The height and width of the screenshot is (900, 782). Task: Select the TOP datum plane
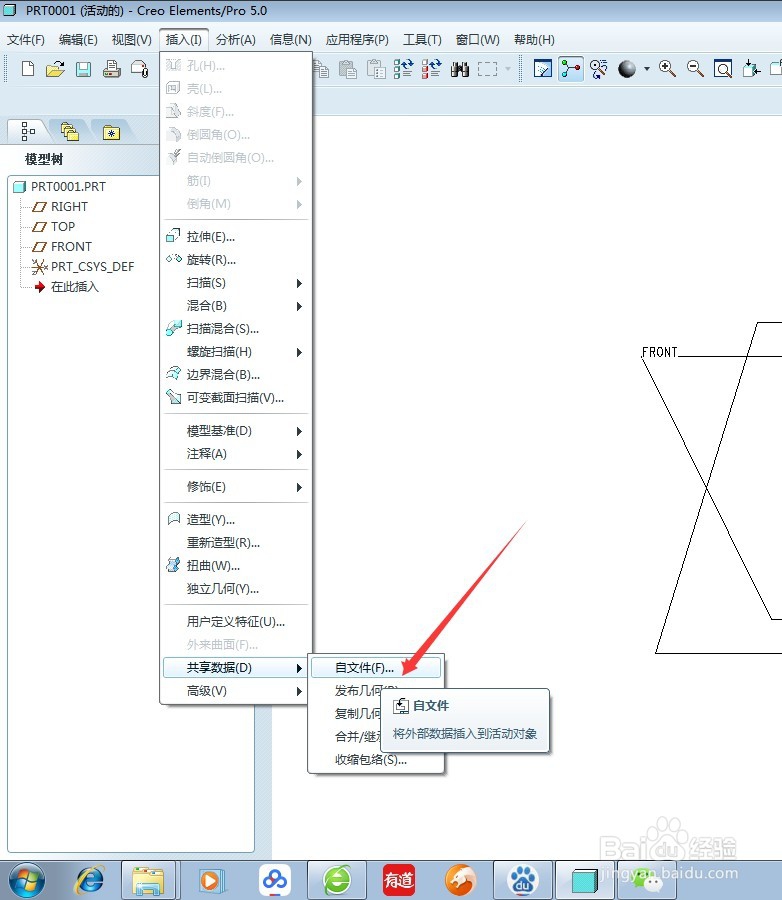click(54, 227)
